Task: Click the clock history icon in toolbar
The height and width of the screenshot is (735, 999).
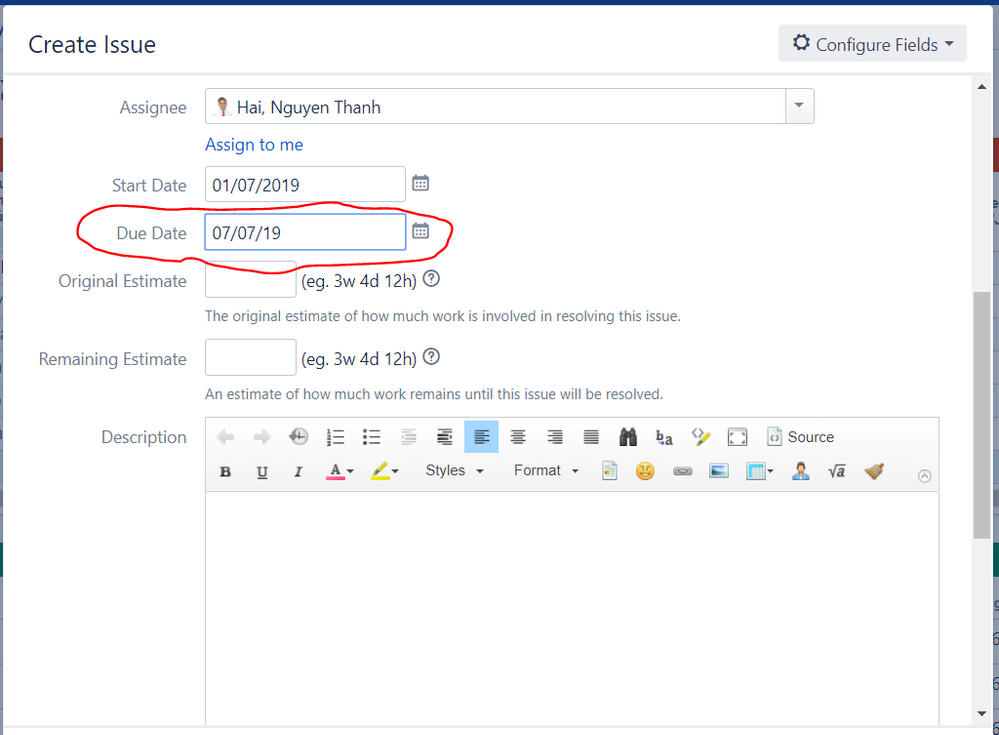Action: (x=298, y=437)
